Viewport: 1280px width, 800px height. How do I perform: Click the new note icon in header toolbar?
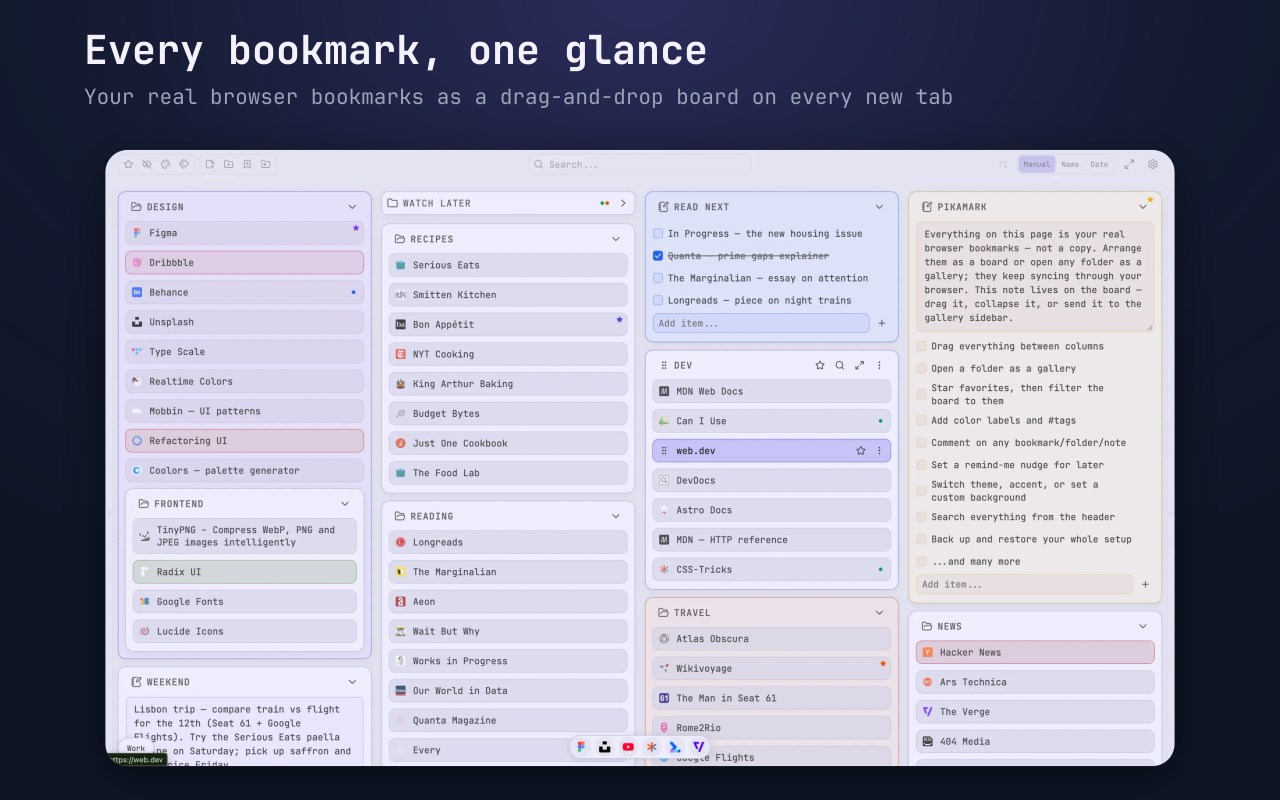tap(210, 164)
